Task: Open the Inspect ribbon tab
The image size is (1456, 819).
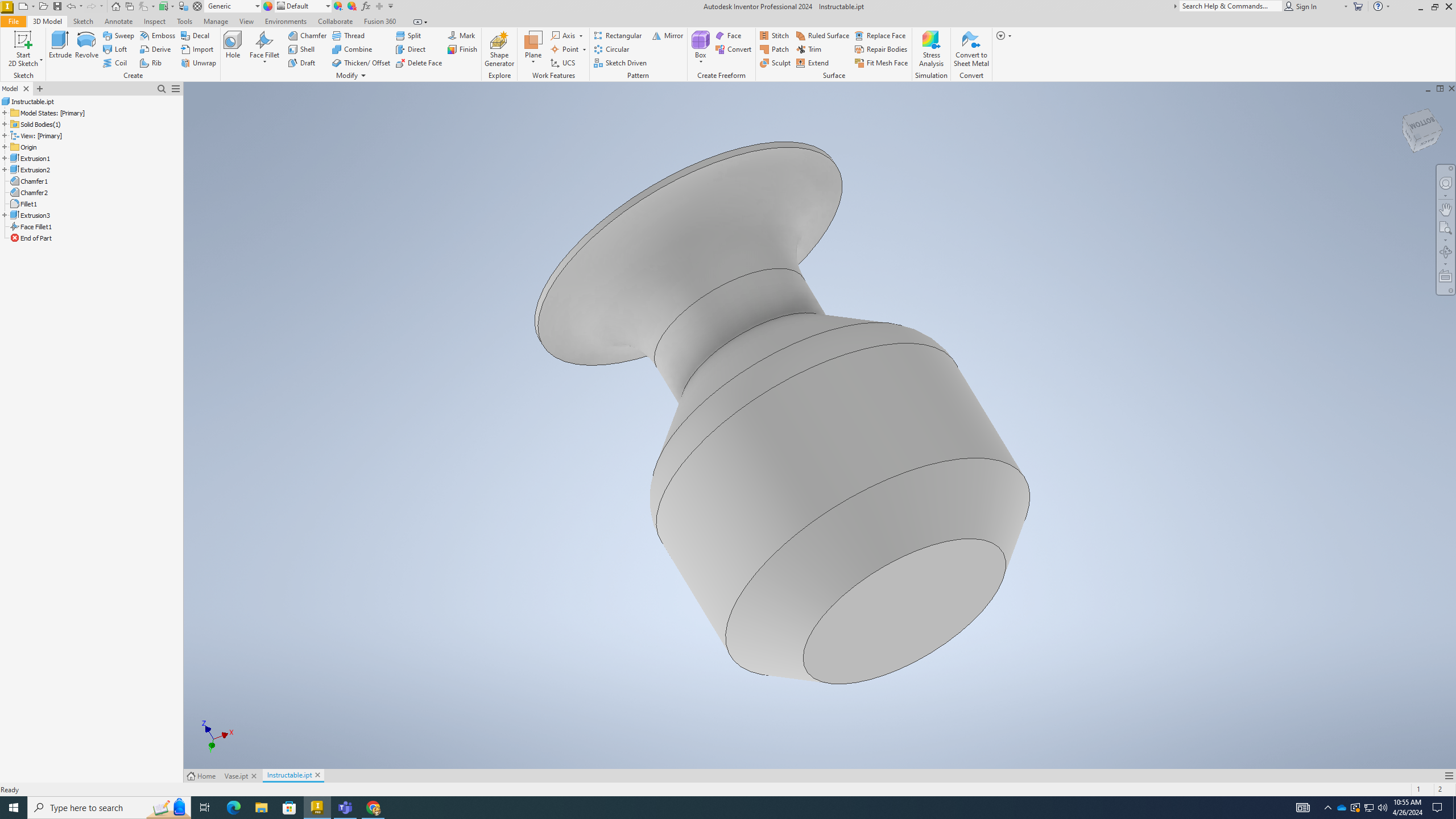Action: click(x=155, y=21)
